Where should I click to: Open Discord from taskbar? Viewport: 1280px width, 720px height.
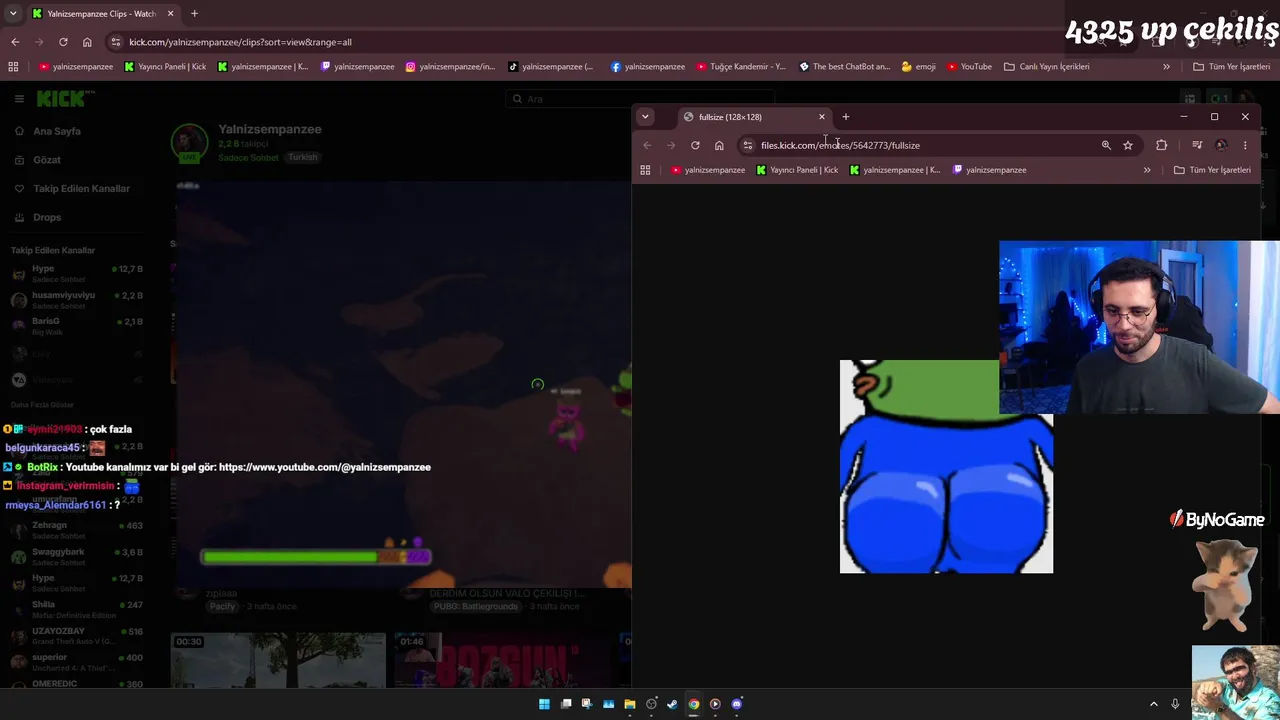click(x=737, y=704)
